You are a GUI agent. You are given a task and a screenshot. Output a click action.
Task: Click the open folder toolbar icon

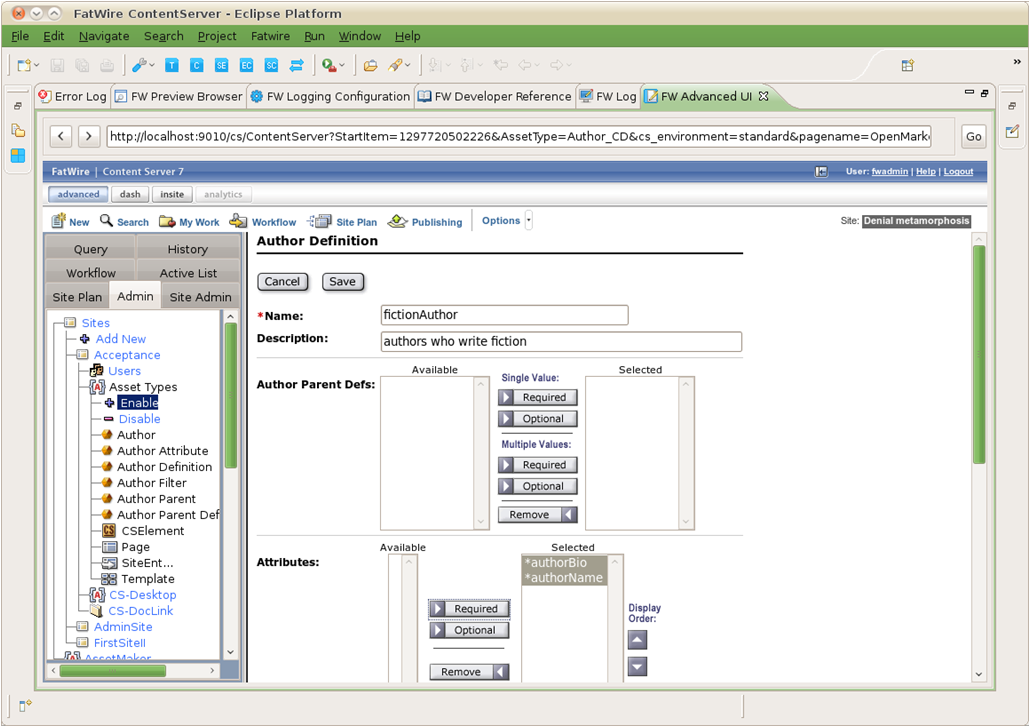(370, 65)
